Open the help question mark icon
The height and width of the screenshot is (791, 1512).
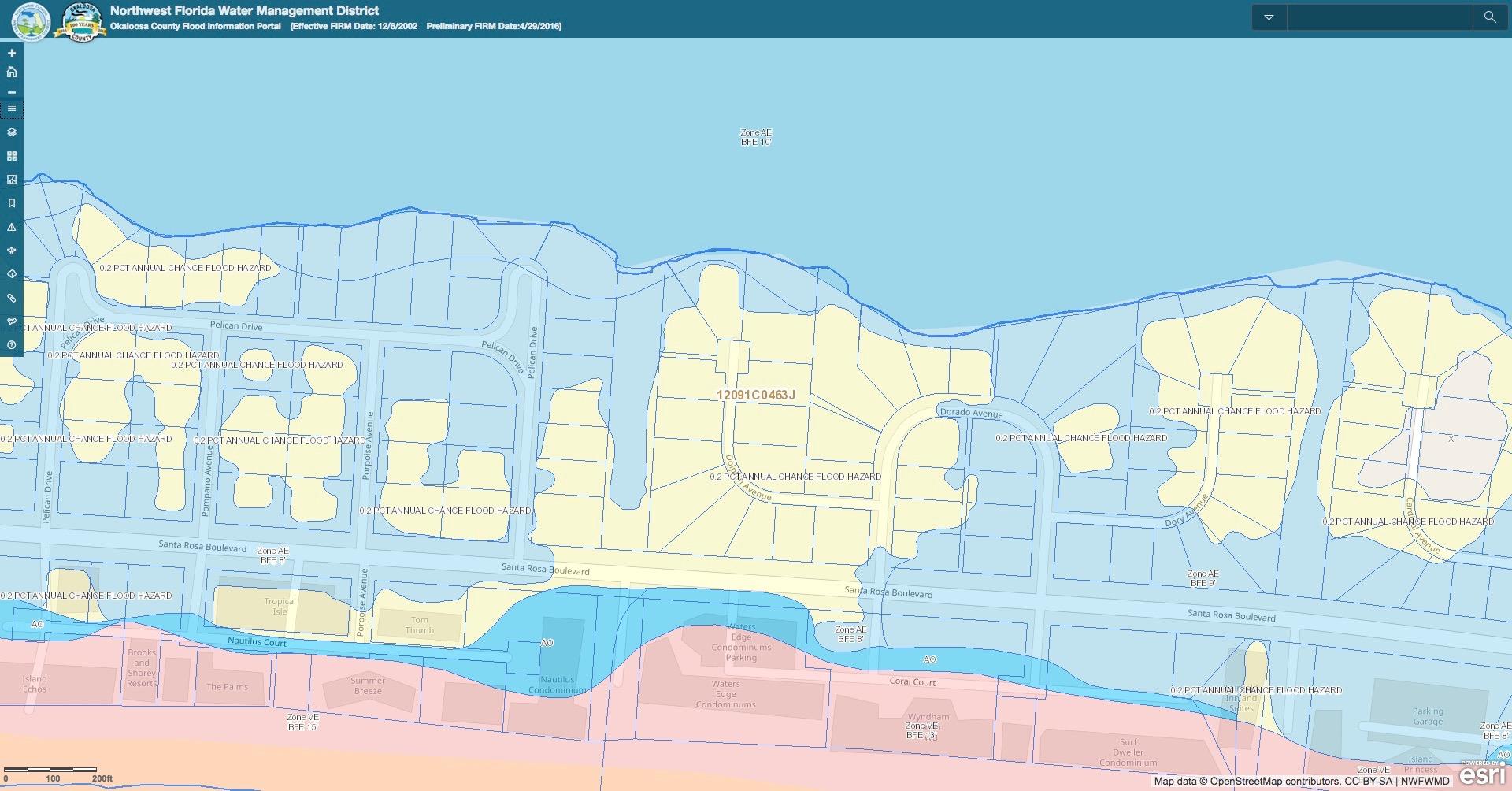tap(12, 345)
